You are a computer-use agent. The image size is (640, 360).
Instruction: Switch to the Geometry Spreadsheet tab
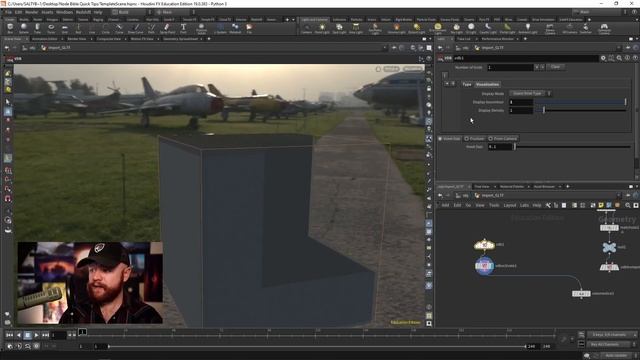coord(180,39)
